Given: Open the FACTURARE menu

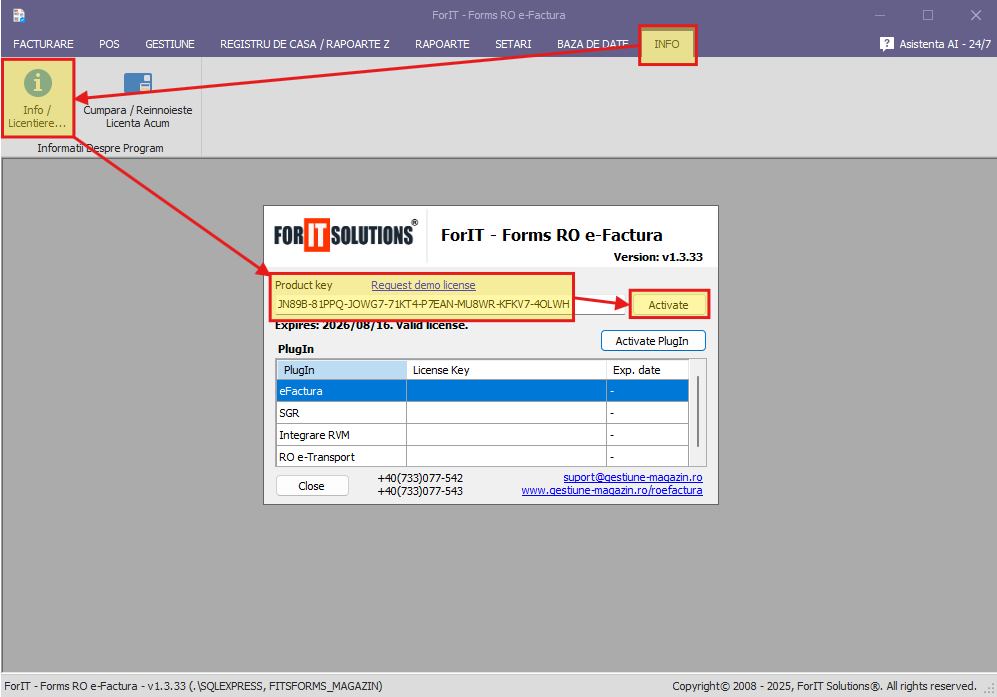Looking at the screenshot, I should (x=43, y=44).
